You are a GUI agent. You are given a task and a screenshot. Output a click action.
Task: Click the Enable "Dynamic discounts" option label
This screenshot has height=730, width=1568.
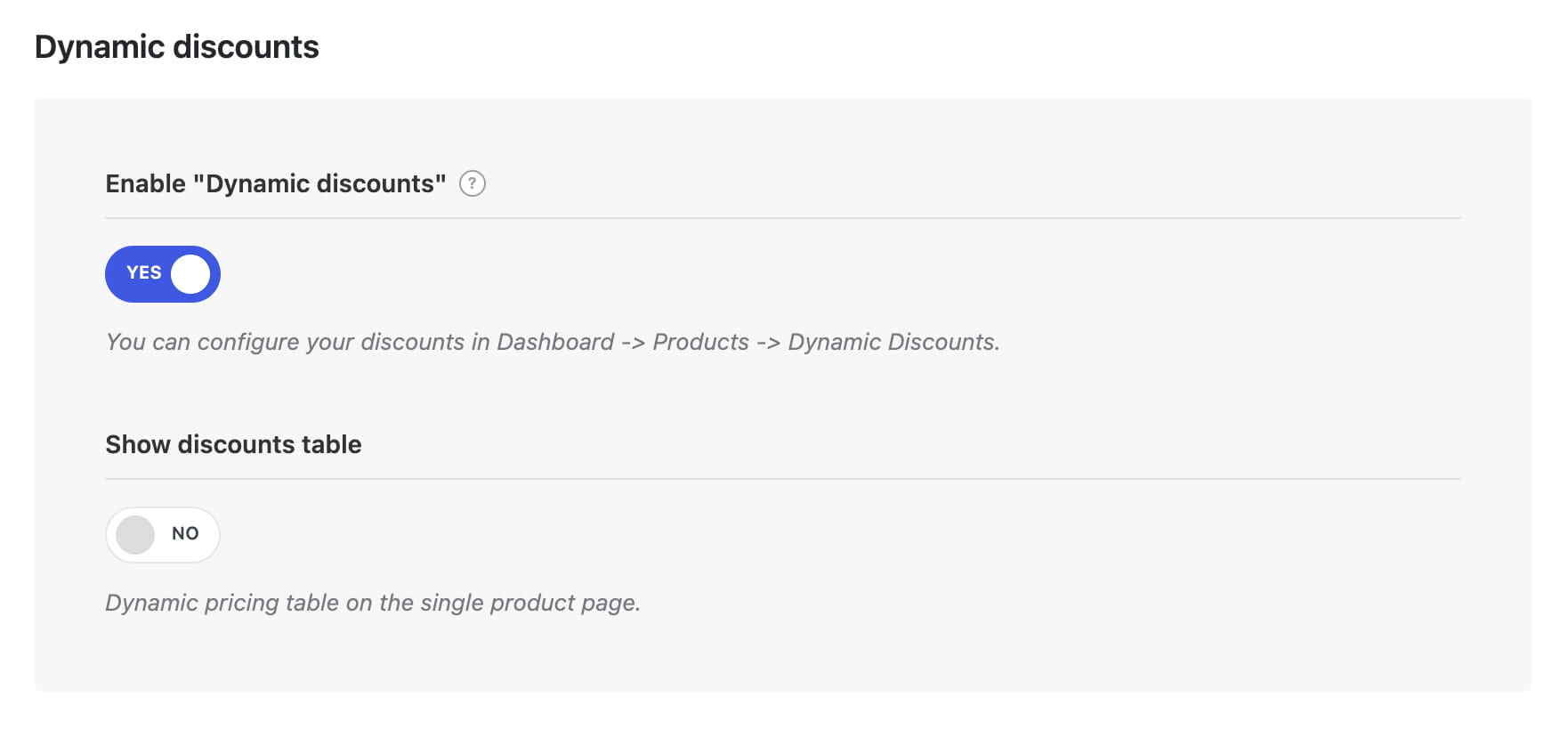tap(276, 183)
